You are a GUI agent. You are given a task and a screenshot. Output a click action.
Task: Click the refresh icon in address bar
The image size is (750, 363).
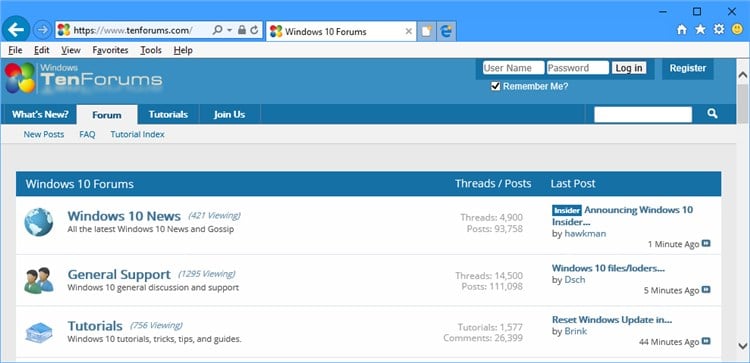coord(254,30)
